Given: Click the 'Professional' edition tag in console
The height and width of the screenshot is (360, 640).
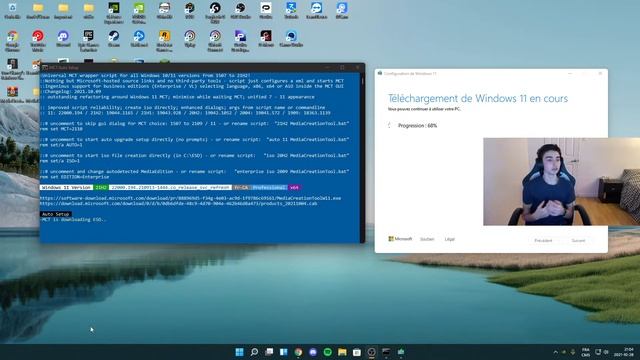Looking at the screenshot, I should tap(269, 187).
